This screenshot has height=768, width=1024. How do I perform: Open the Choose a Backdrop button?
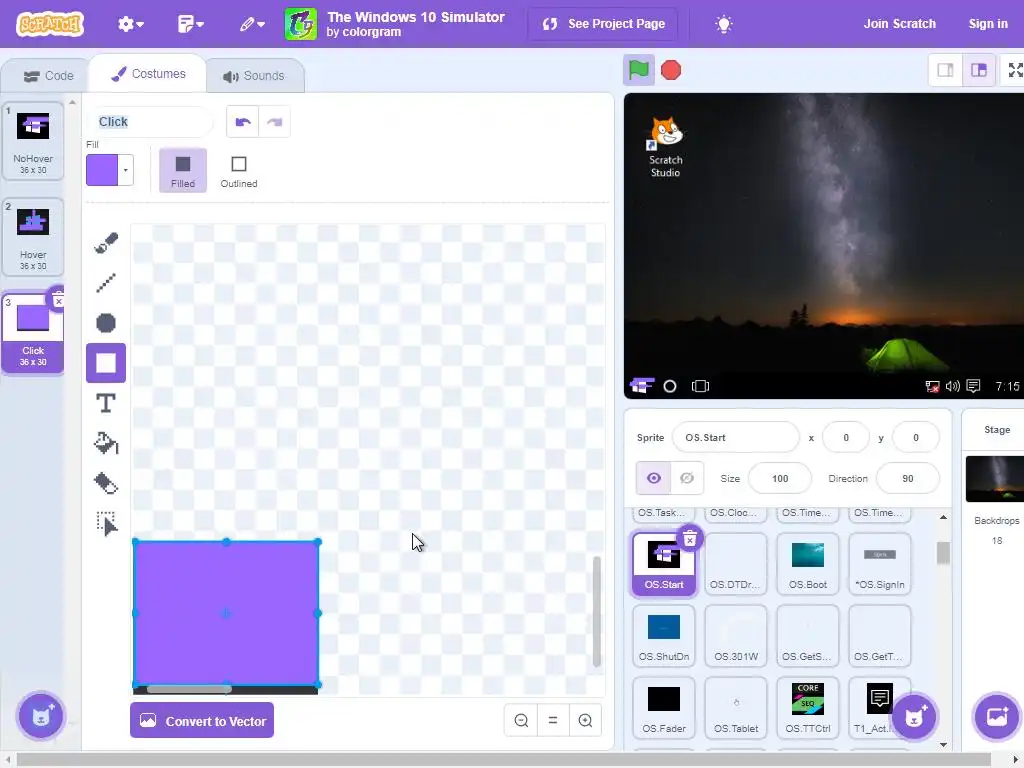(997, 716)
